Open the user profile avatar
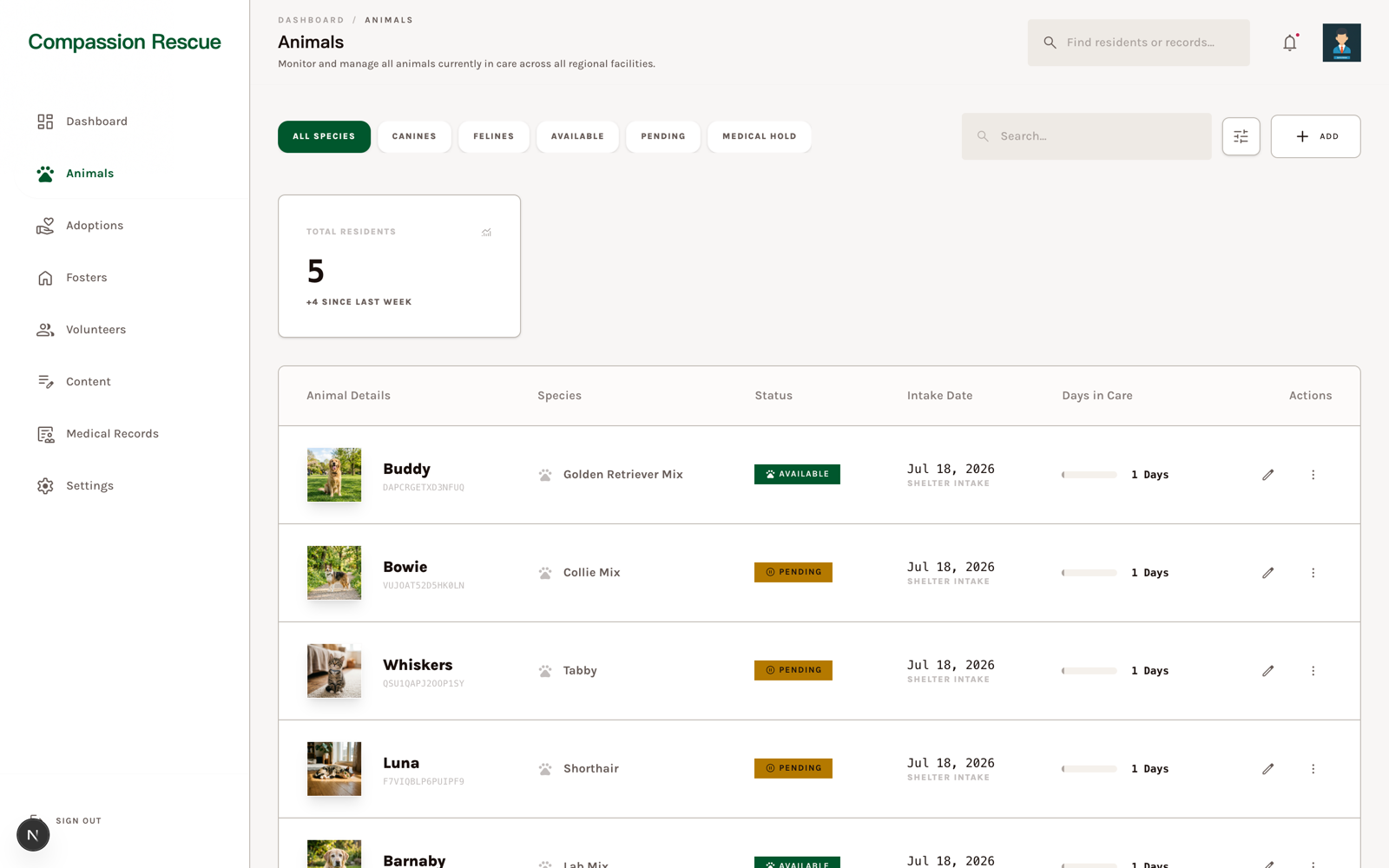 [x=1341, y=43]
